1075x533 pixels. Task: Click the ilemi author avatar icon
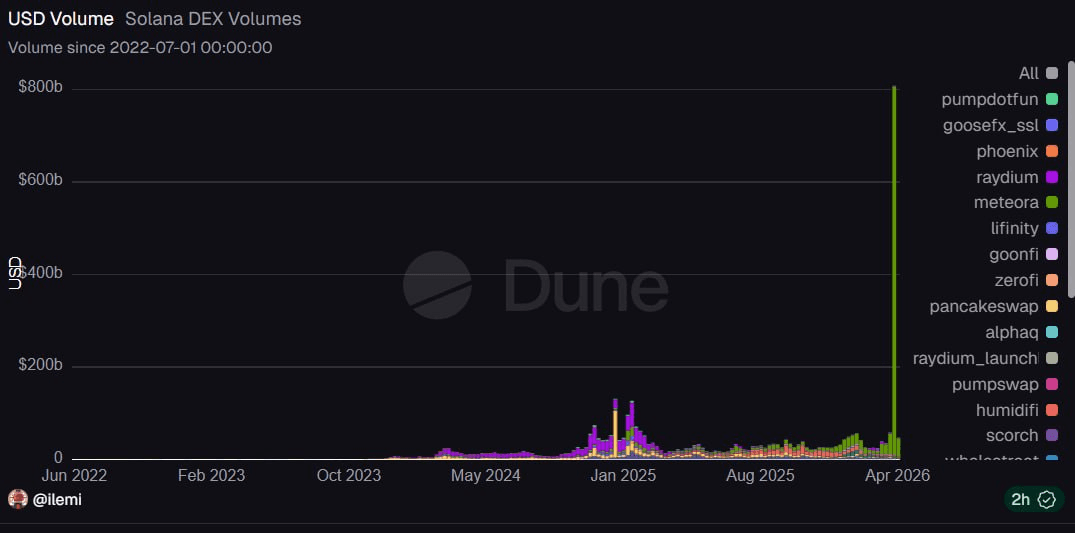[x=17, y=499]
